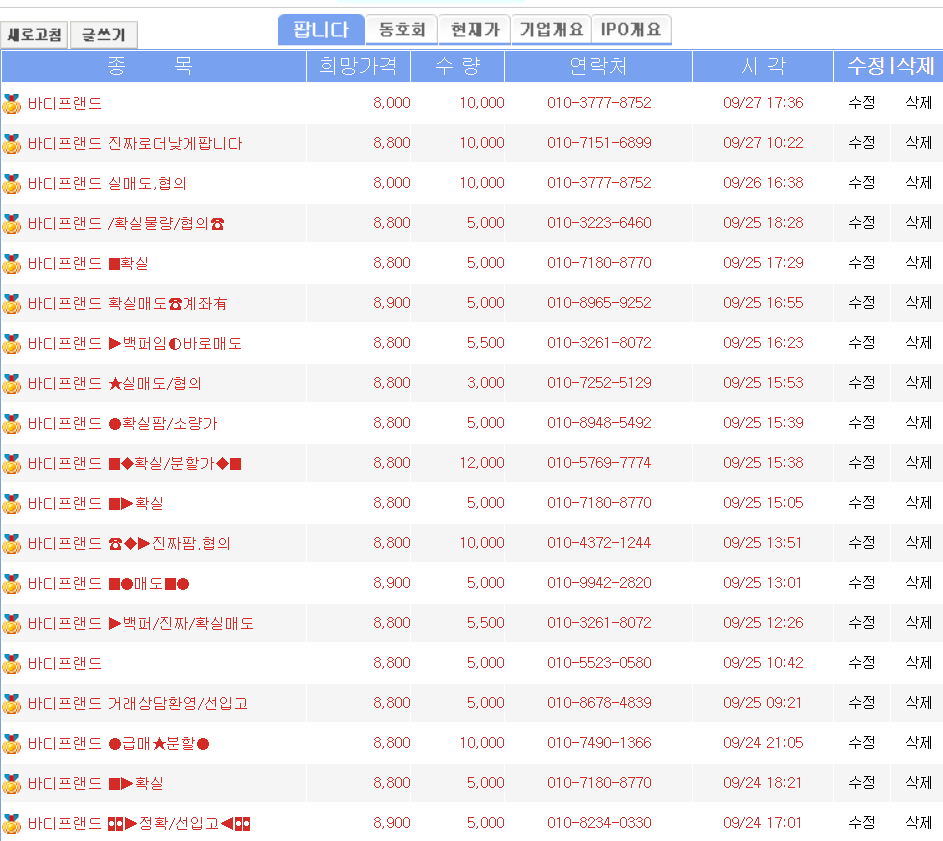This screenshot has height=841, width=943.
Task: Click 수정 on the 09/25 09:21 row
Action: 861,703
